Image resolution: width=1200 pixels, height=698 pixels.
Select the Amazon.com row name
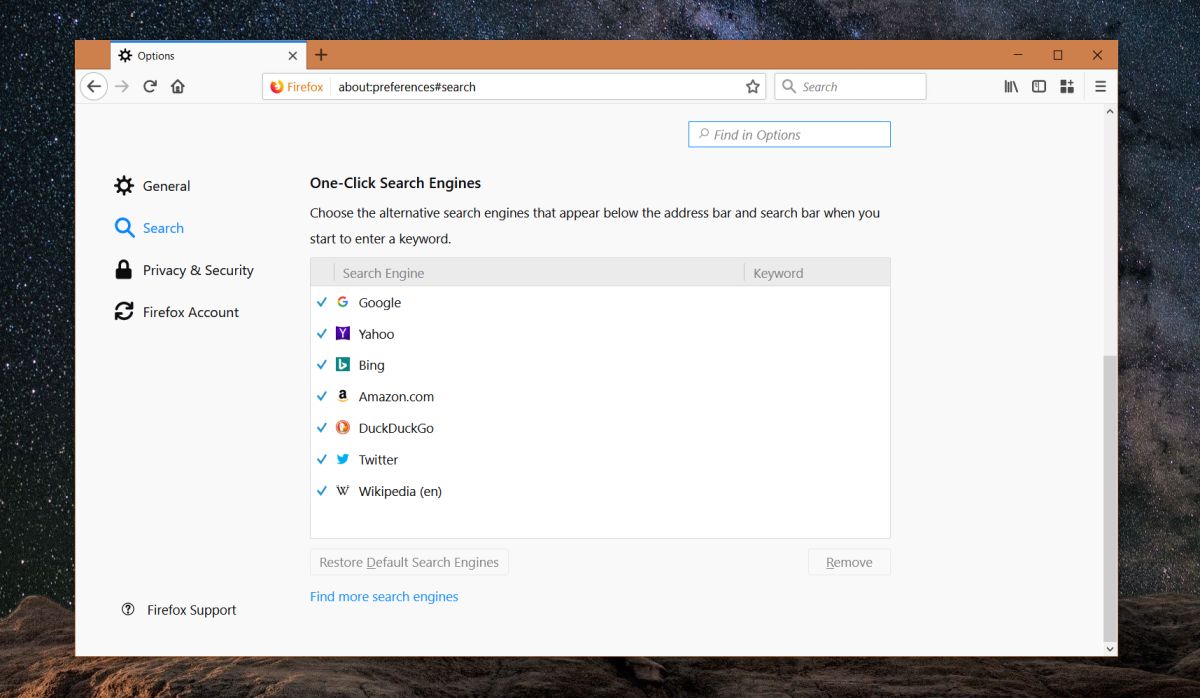[x=396, y=397]
